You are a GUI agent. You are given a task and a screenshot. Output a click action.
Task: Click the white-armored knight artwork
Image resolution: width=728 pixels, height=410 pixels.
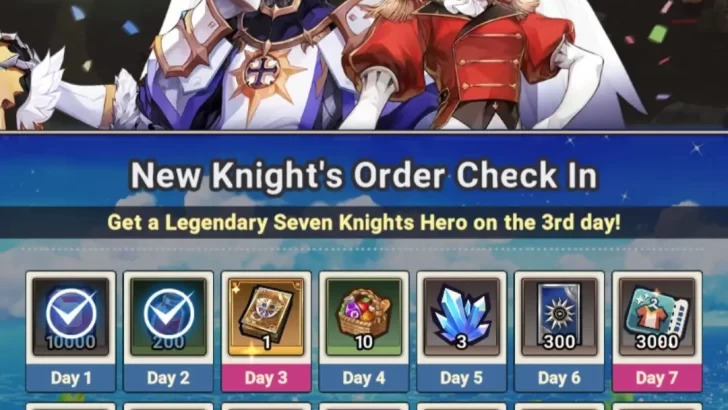point(223,65)
